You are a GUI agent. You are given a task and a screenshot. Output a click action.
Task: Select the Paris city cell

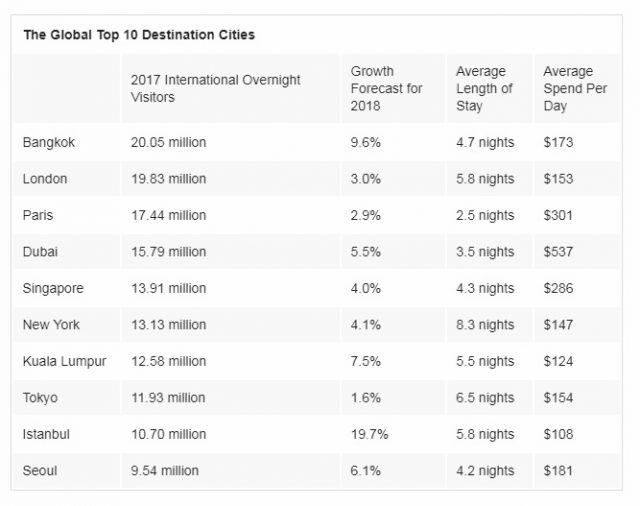tap(39, 215)
